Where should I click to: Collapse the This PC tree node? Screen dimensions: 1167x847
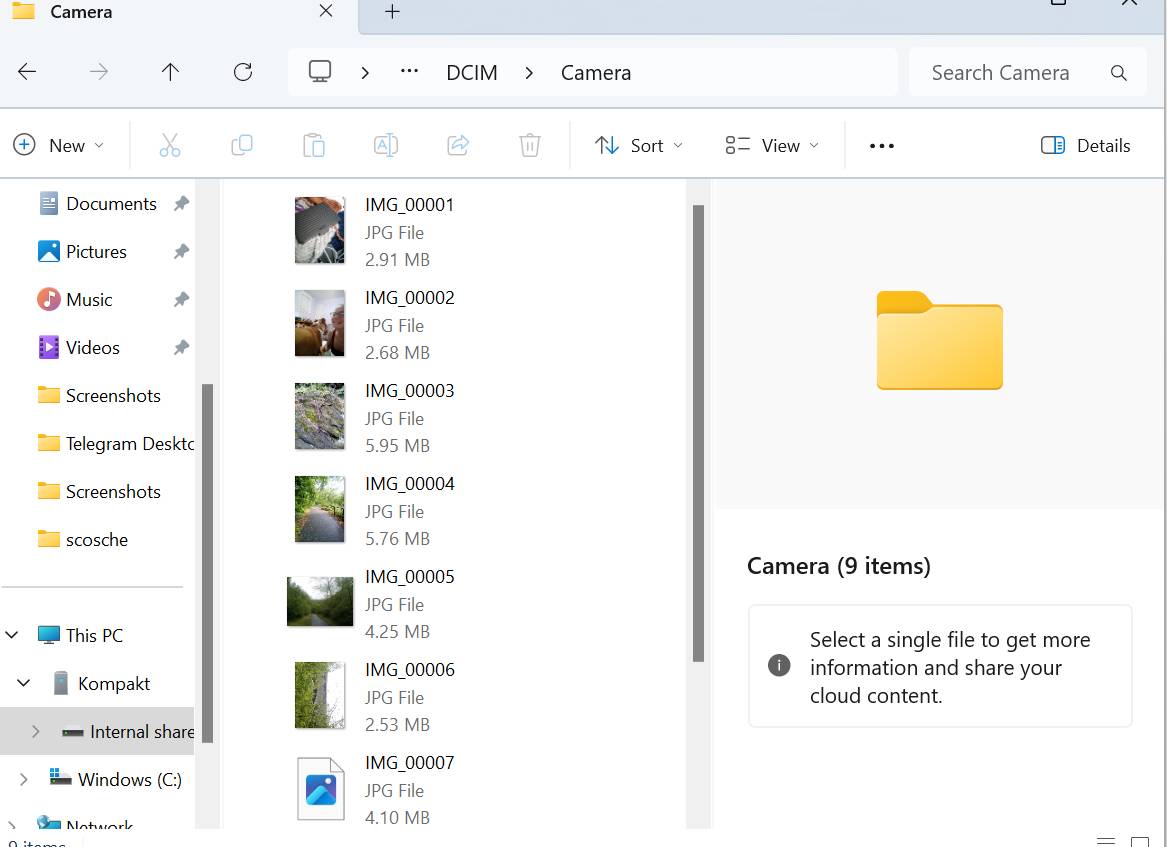point(12,635)
